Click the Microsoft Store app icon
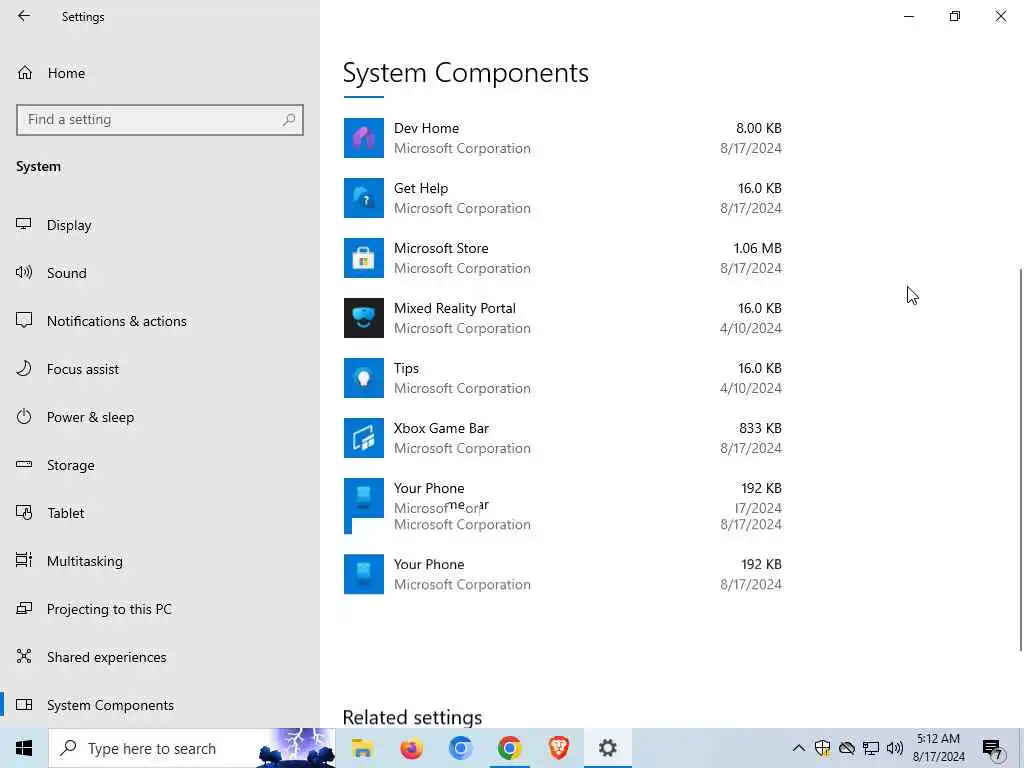1024x768 pixels. coord(364,258)
